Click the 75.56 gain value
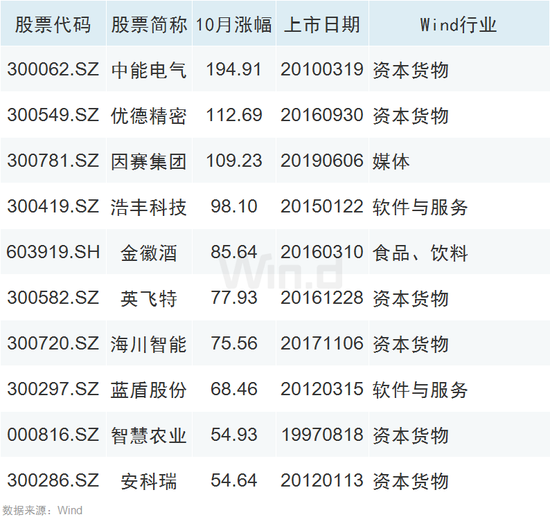Image resolution: width=550 pixels, height=517 pixels. pyautogui.click(x=234, y=343)
